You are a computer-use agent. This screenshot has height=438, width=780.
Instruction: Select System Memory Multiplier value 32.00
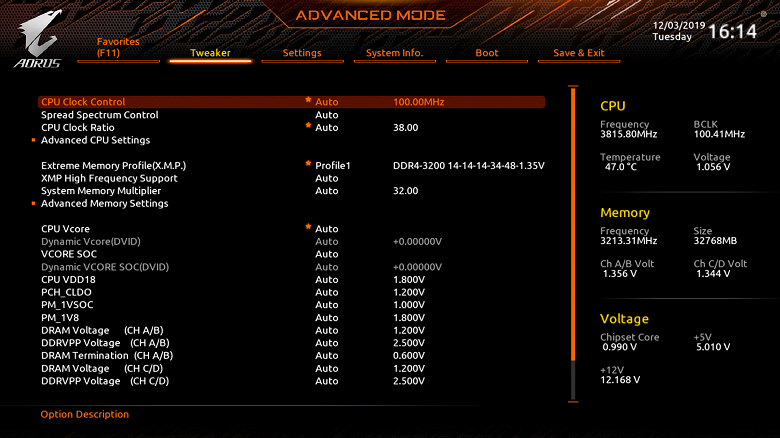(x=405, y=191)
